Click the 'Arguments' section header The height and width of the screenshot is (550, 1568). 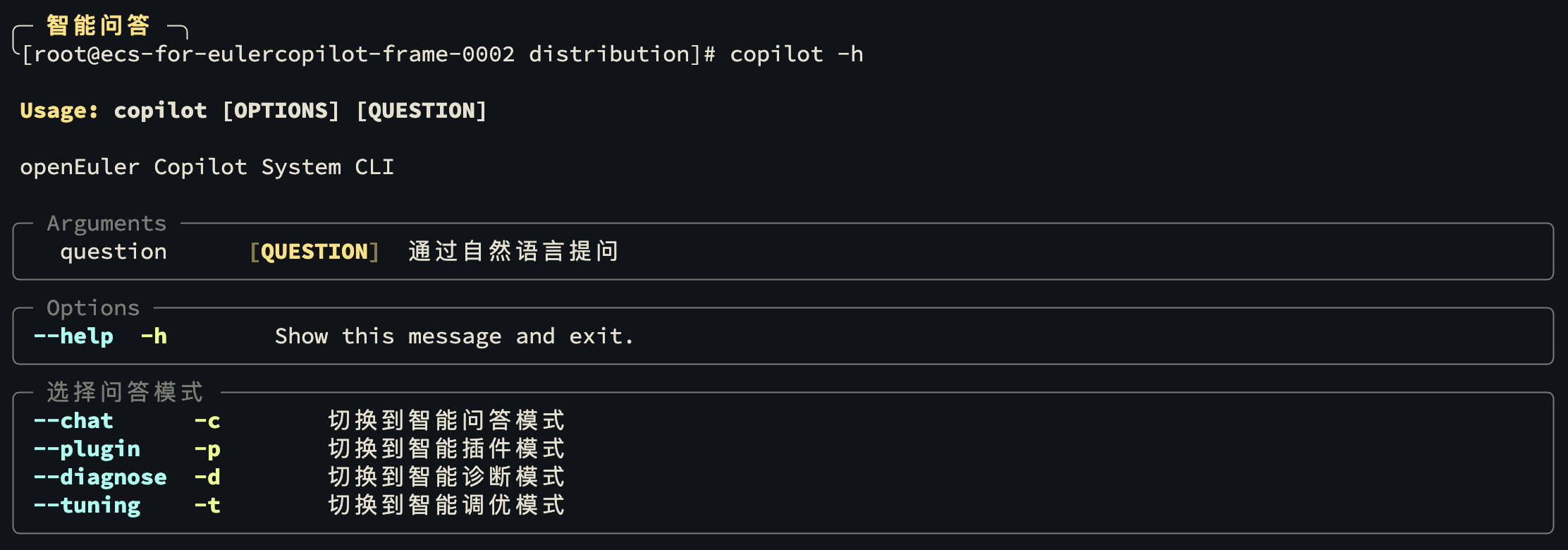106,224
